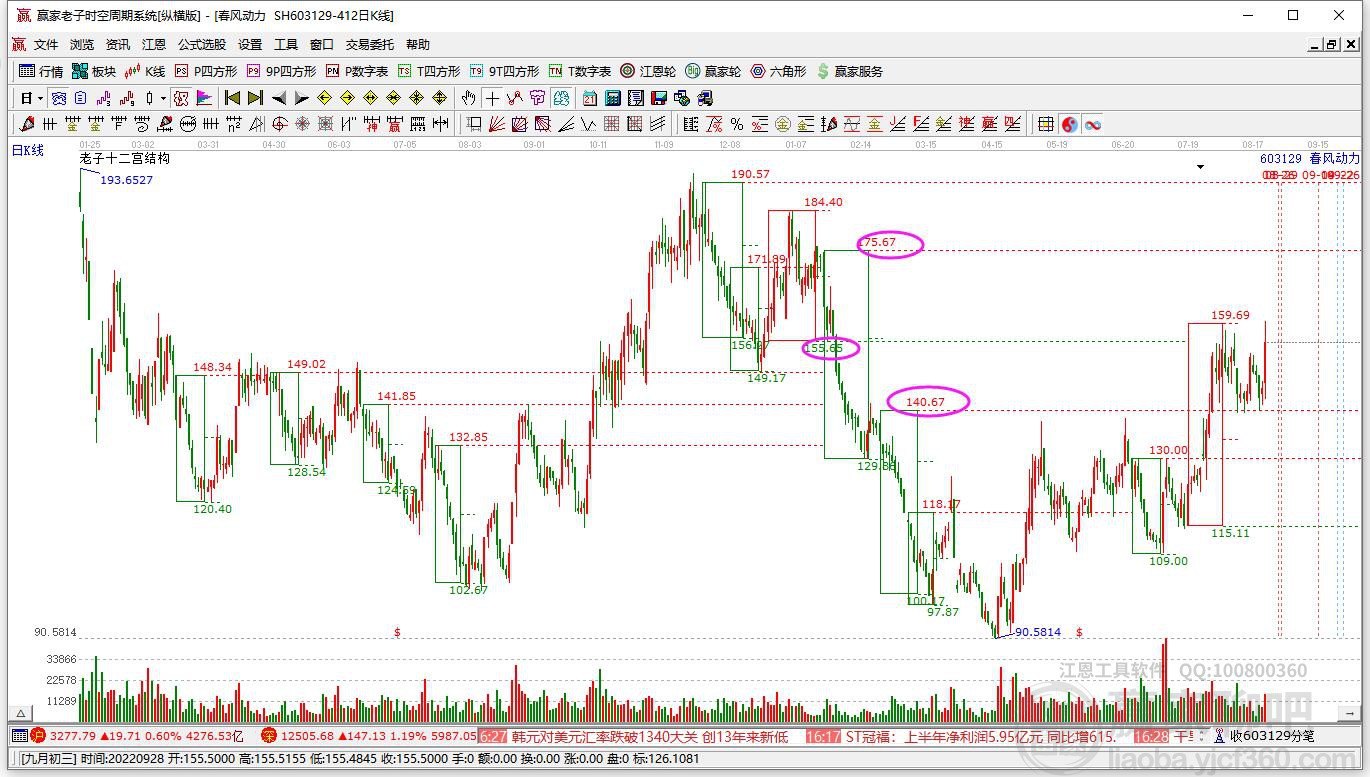The image size is (1370, 777).
Task: Open the P四方形 tool
Action: tap(206, 71)
